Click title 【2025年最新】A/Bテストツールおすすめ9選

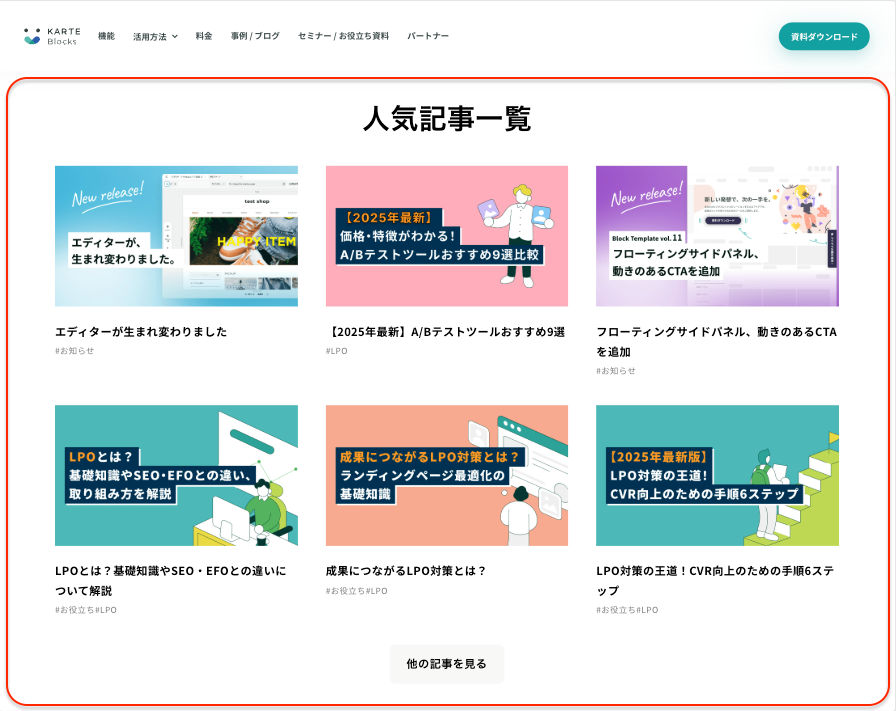[x=446, y=331]
